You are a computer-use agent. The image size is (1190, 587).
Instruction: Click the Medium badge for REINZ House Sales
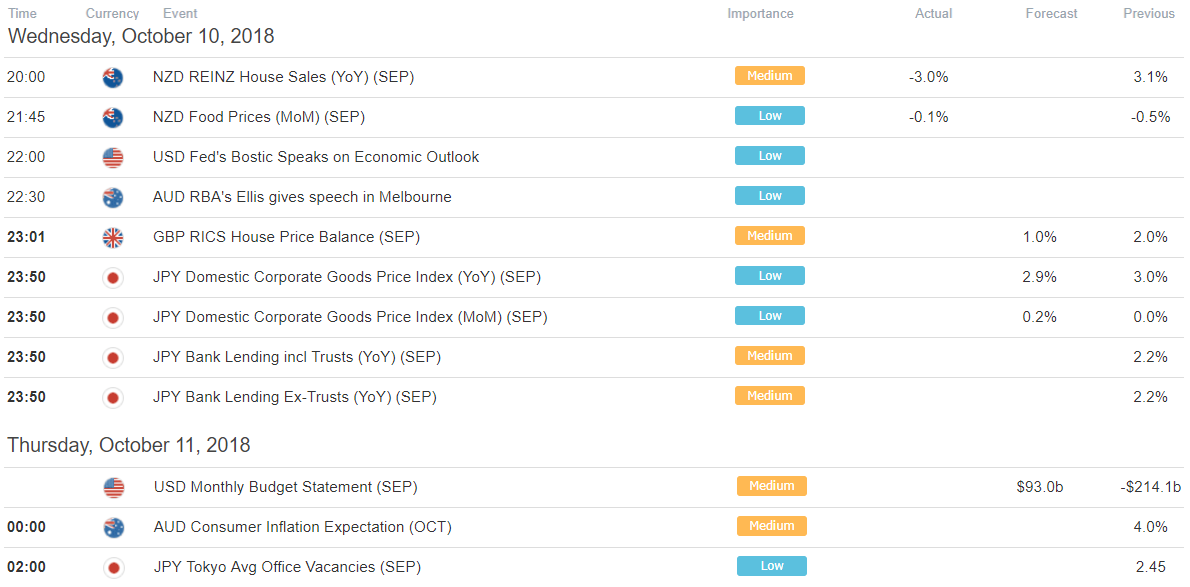(x=770, y=76)
